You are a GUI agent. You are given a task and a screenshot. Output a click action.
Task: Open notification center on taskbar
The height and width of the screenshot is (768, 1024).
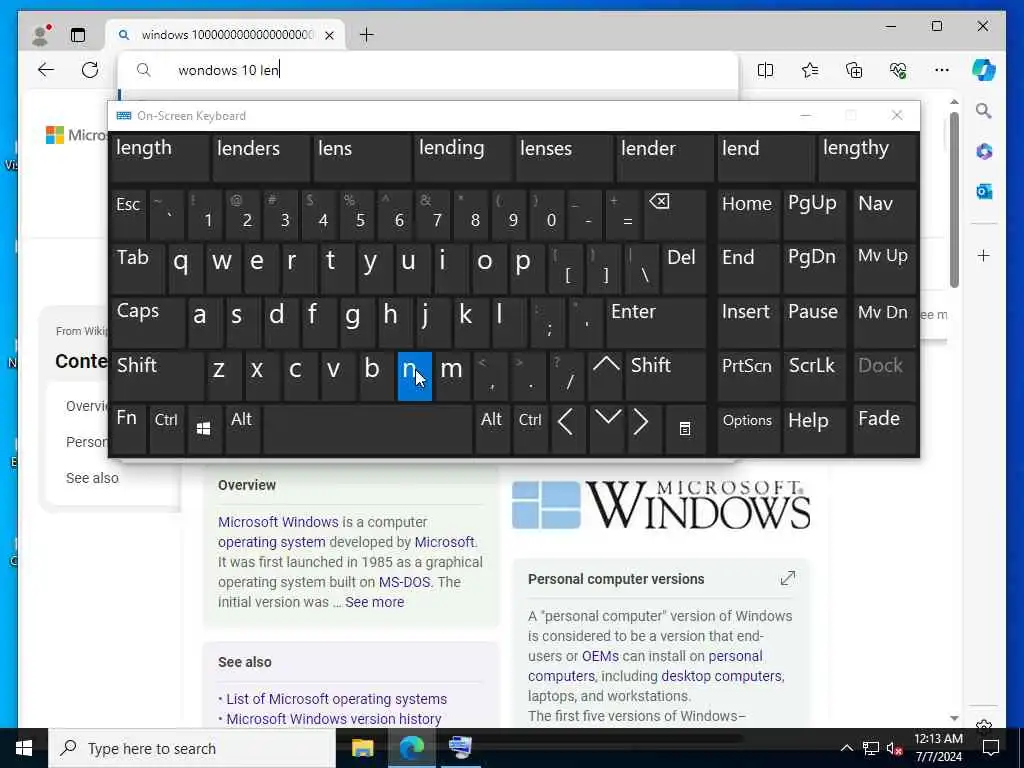coord(991,748)
